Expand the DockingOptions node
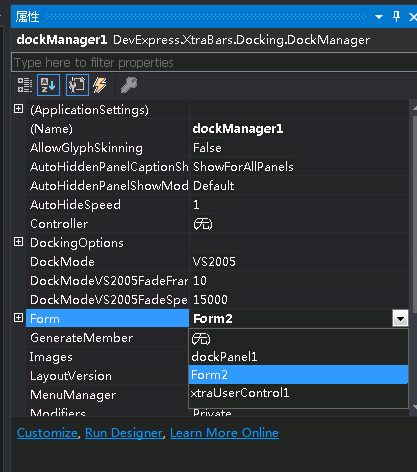Image resolution: width=417 pixels, height=472 pixels. [x=19, y=242]
